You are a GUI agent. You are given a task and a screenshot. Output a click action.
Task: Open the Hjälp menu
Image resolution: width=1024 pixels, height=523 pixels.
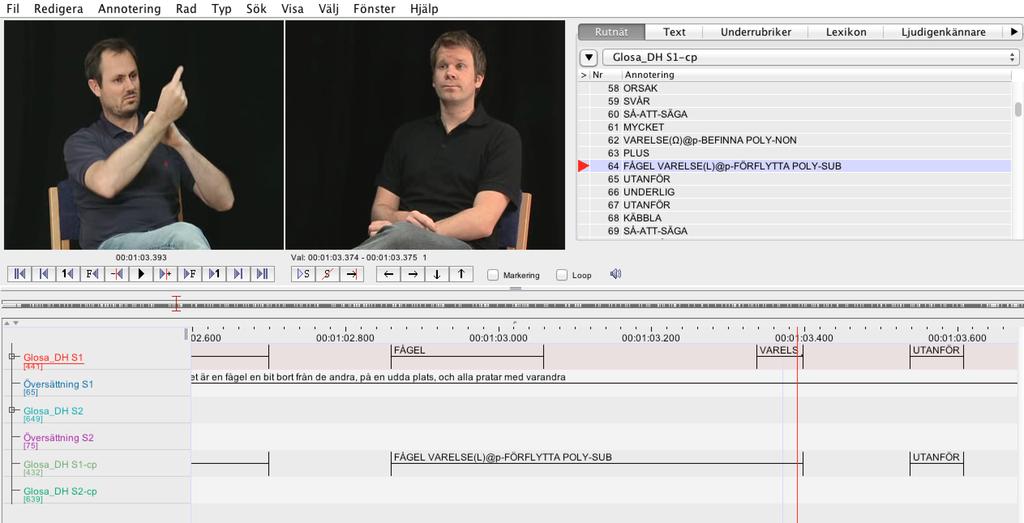tap(424, 8)
